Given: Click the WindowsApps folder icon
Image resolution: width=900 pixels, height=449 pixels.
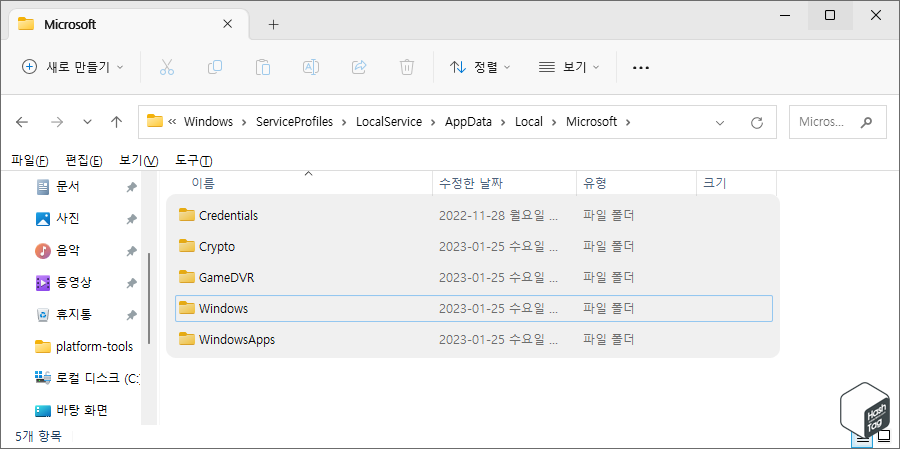Looking at the screenshot, I should [x=187, y=339].
